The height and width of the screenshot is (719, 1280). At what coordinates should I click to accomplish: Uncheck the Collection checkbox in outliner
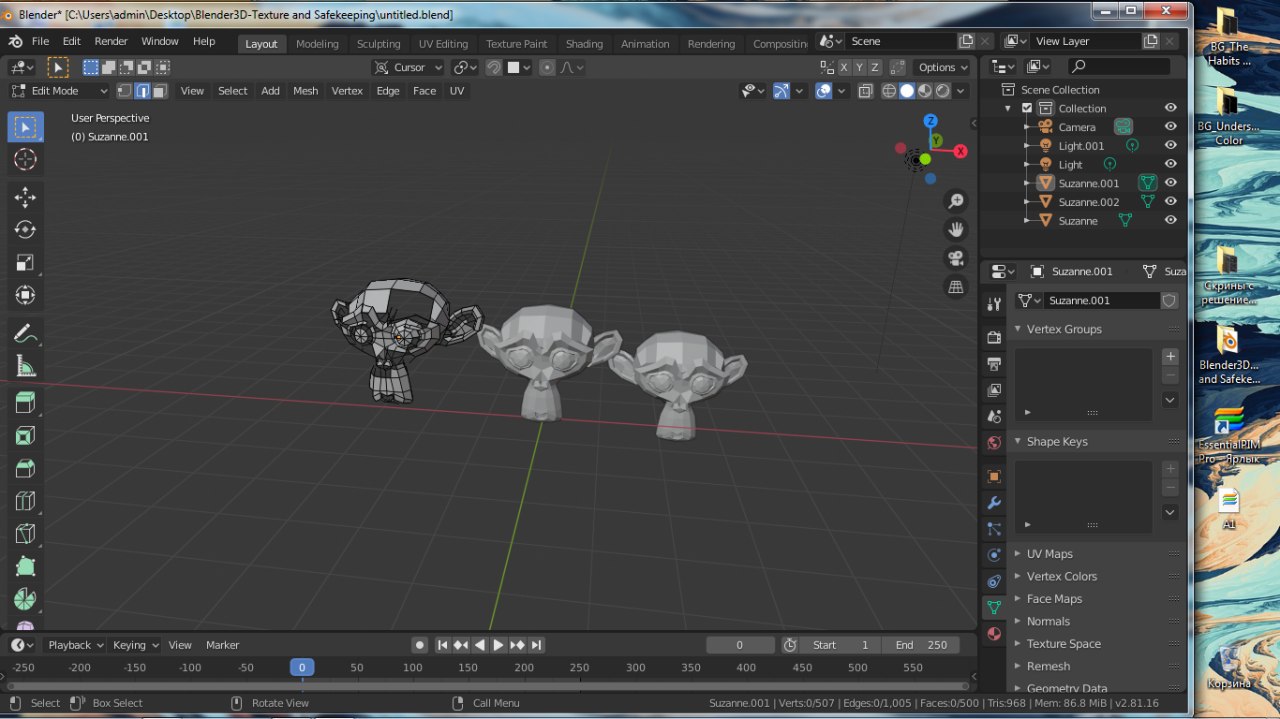pos(1026,108)
